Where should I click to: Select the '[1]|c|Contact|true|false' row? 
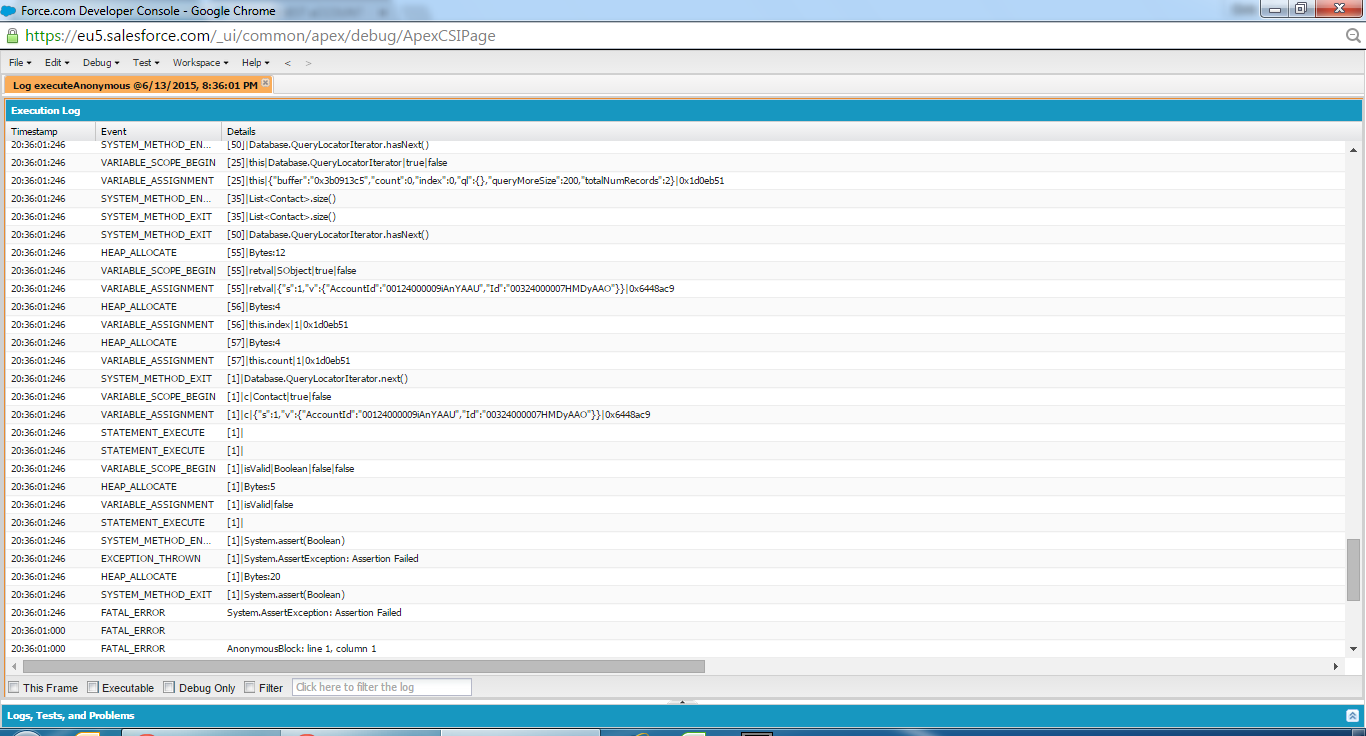coord(676,396)
